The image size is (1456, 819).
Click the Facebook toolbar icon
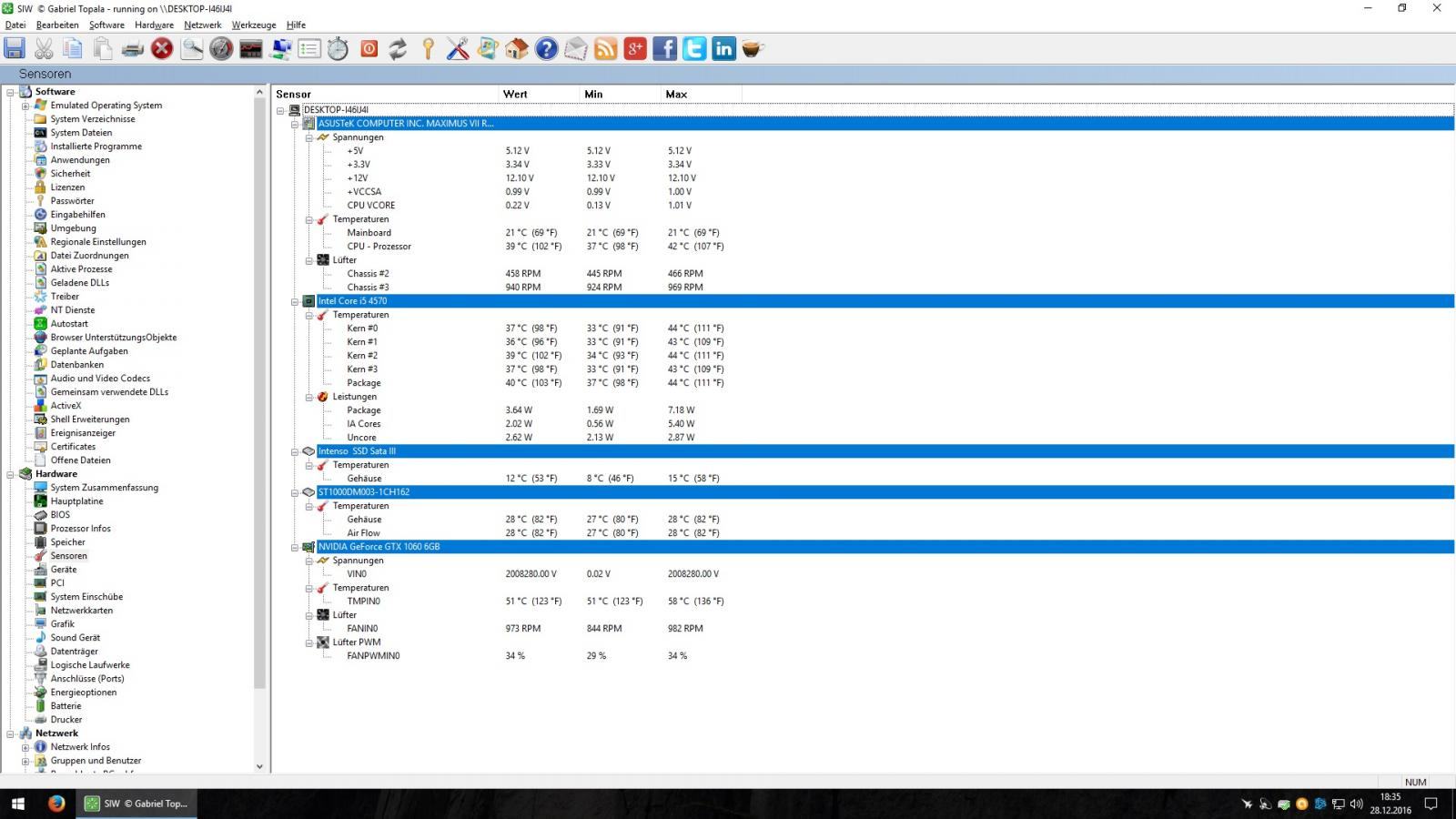(665, 49)
